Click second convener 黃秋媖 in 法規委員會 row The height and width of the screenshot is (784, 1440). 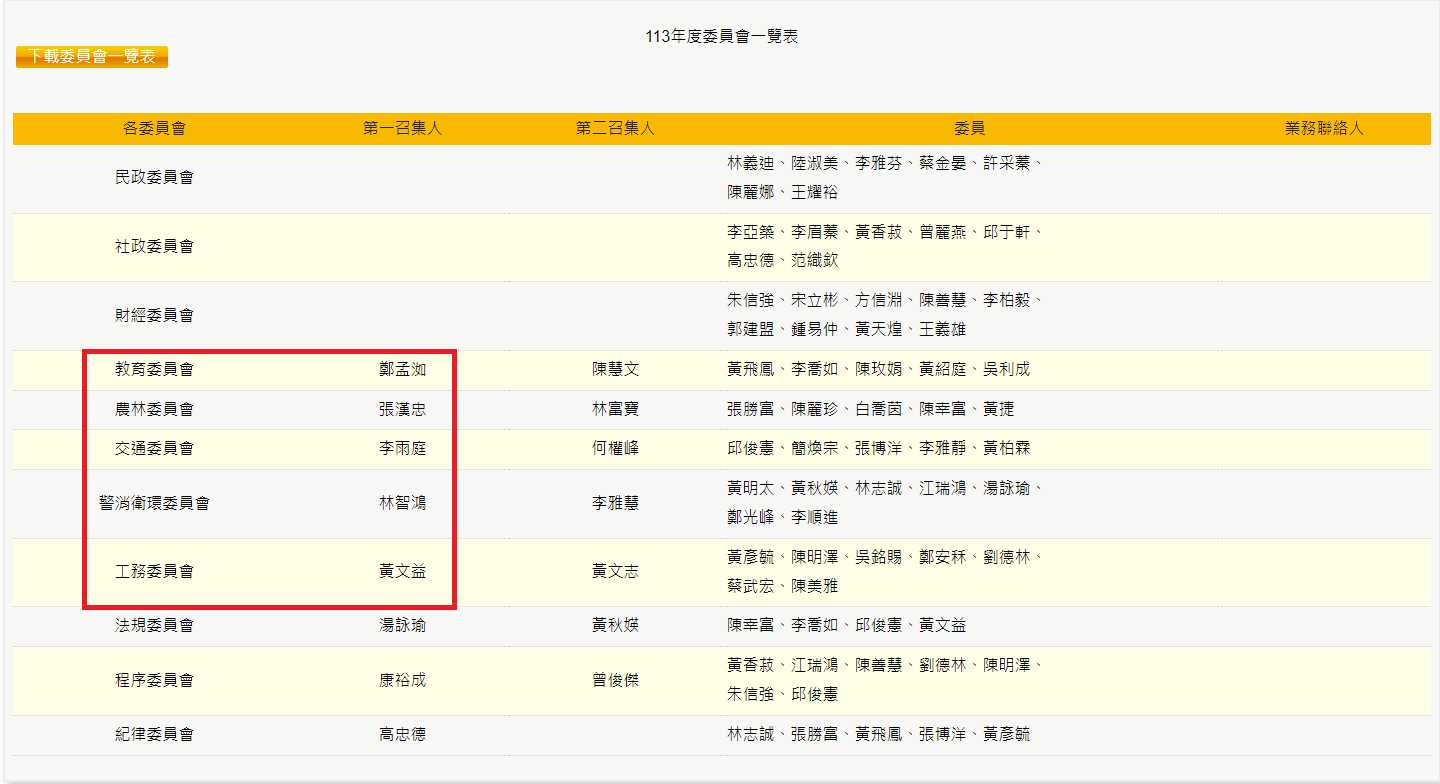tap(615, 626)
